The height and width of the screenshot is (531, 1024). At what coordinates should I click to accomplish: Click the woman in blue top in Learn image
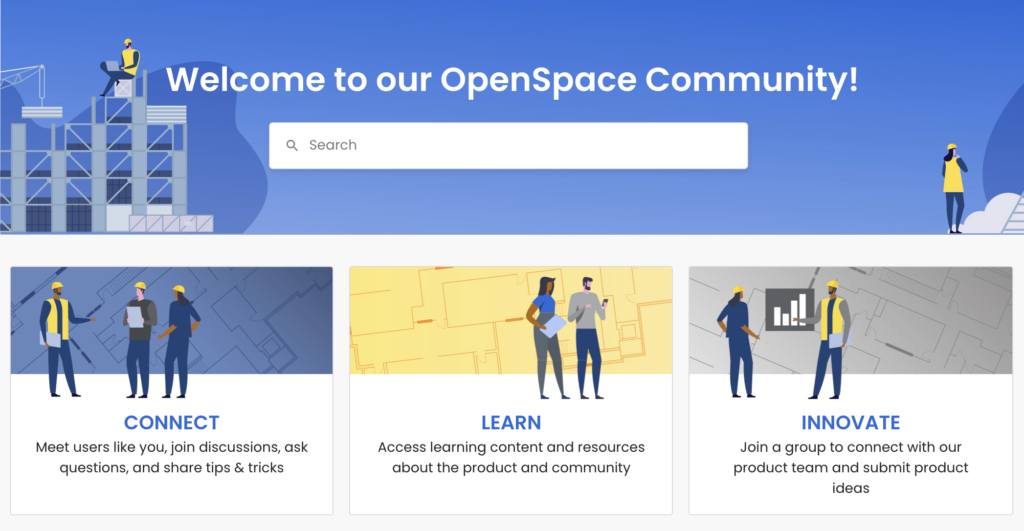(x=546, y=335)
